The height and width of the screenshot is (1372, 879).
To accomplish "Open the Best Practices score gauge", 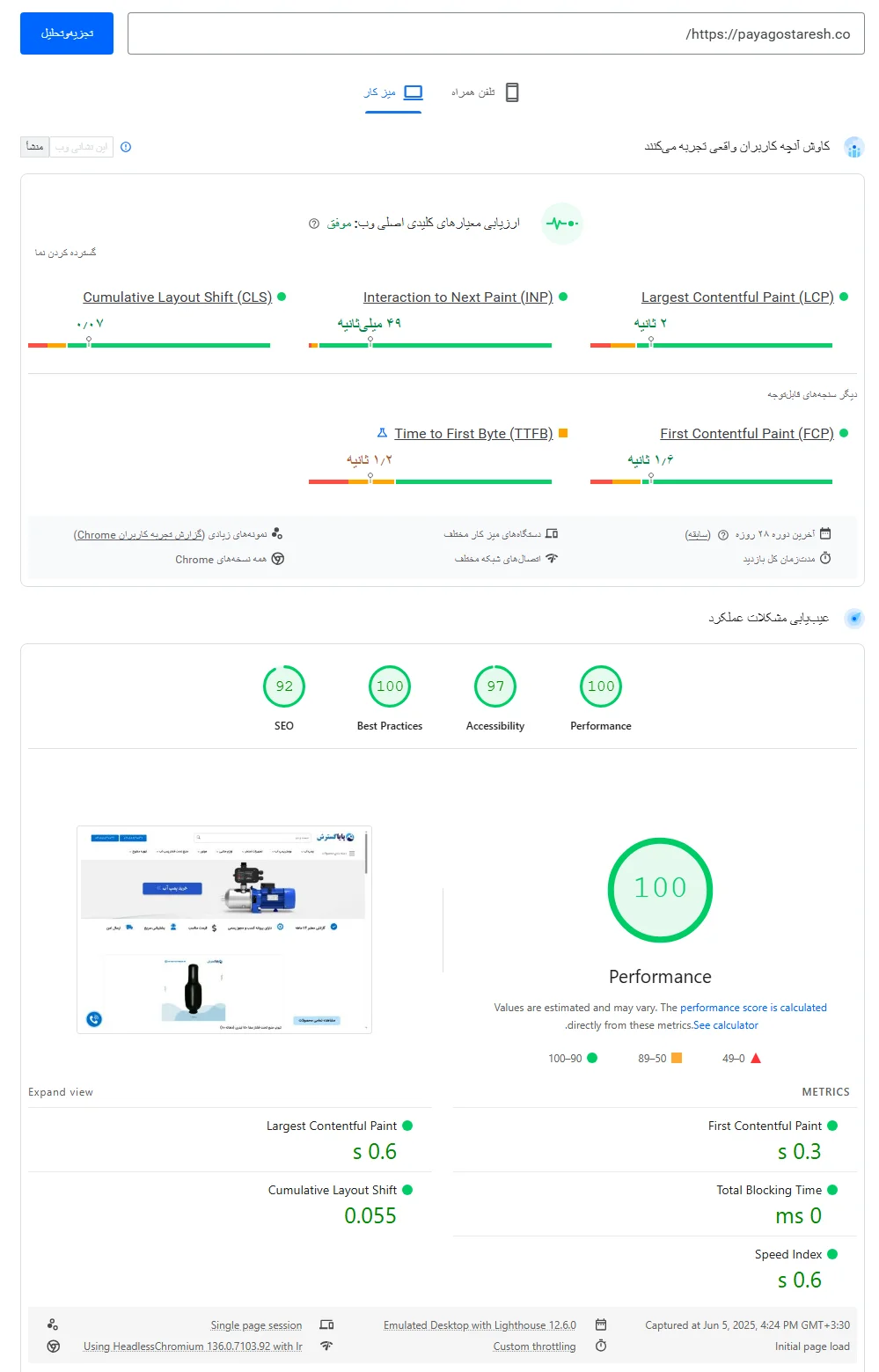I will [x=390, y=686].
